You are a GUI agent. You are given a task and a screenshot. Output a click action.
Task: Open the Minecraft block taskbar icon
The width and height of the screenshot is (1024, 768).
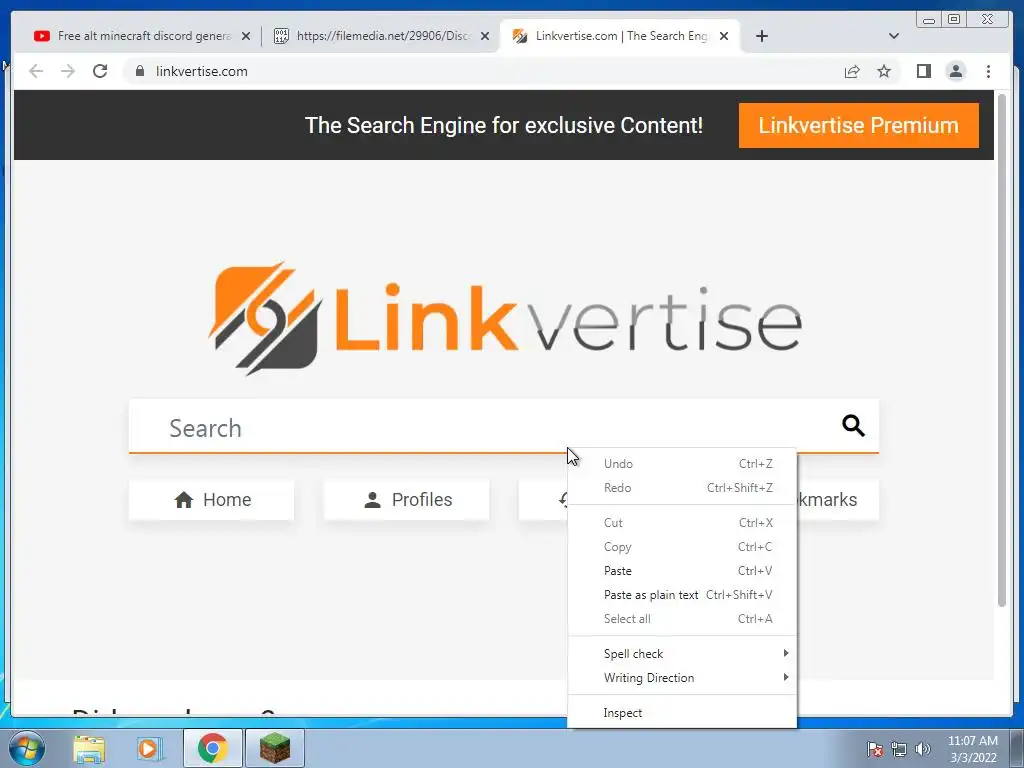pos(274,748)
